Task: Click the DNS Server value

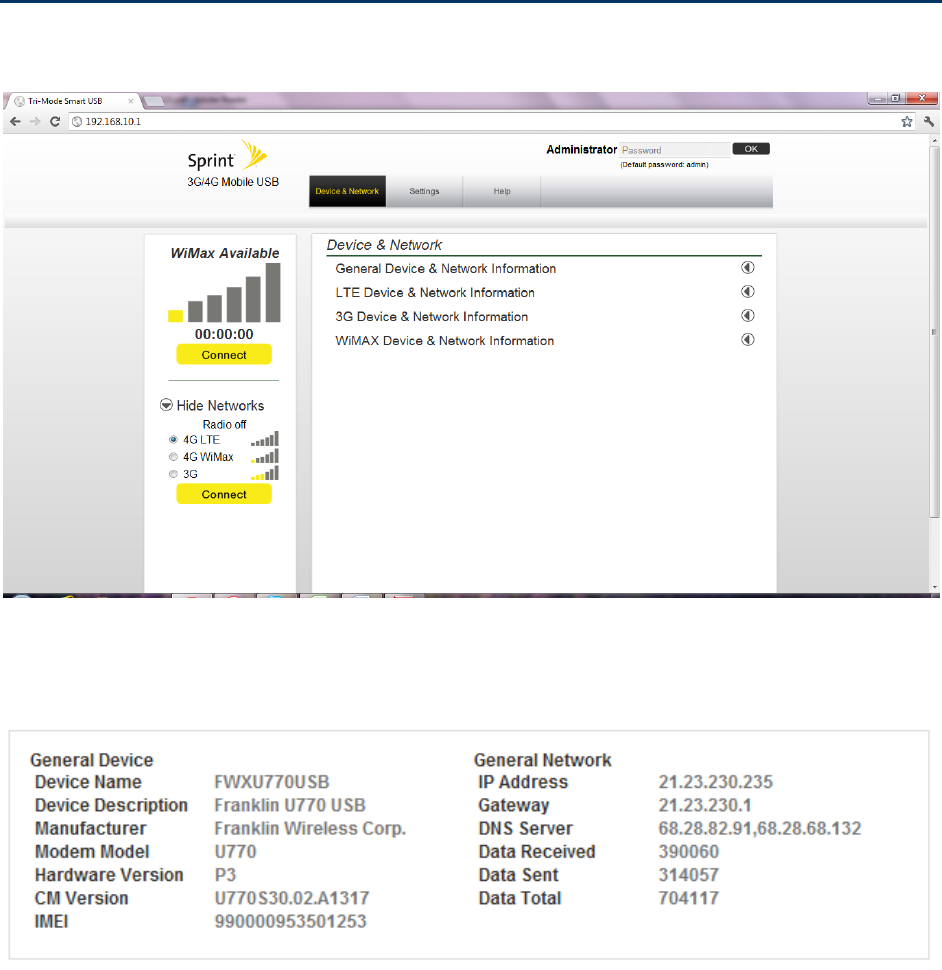Action: [760, 828]
